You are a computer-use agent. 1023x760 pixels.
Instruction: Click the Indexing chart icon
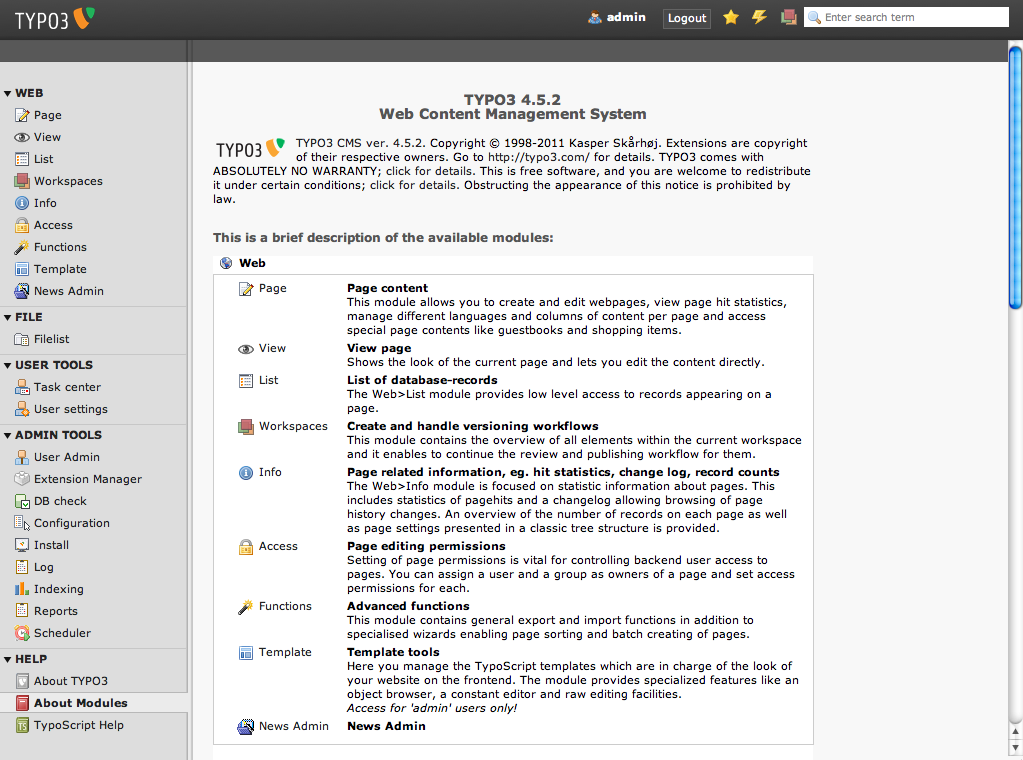pyautogui.click(x=22, y=589)
